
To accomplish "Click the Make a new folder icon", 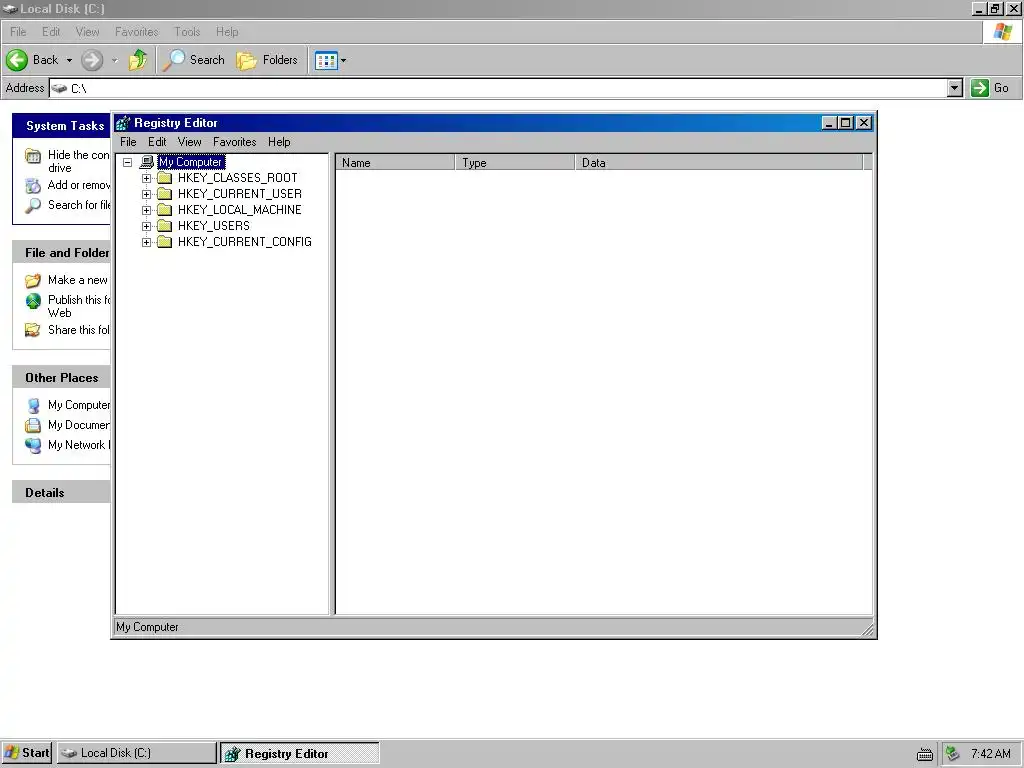I will (x=33, y=281).
